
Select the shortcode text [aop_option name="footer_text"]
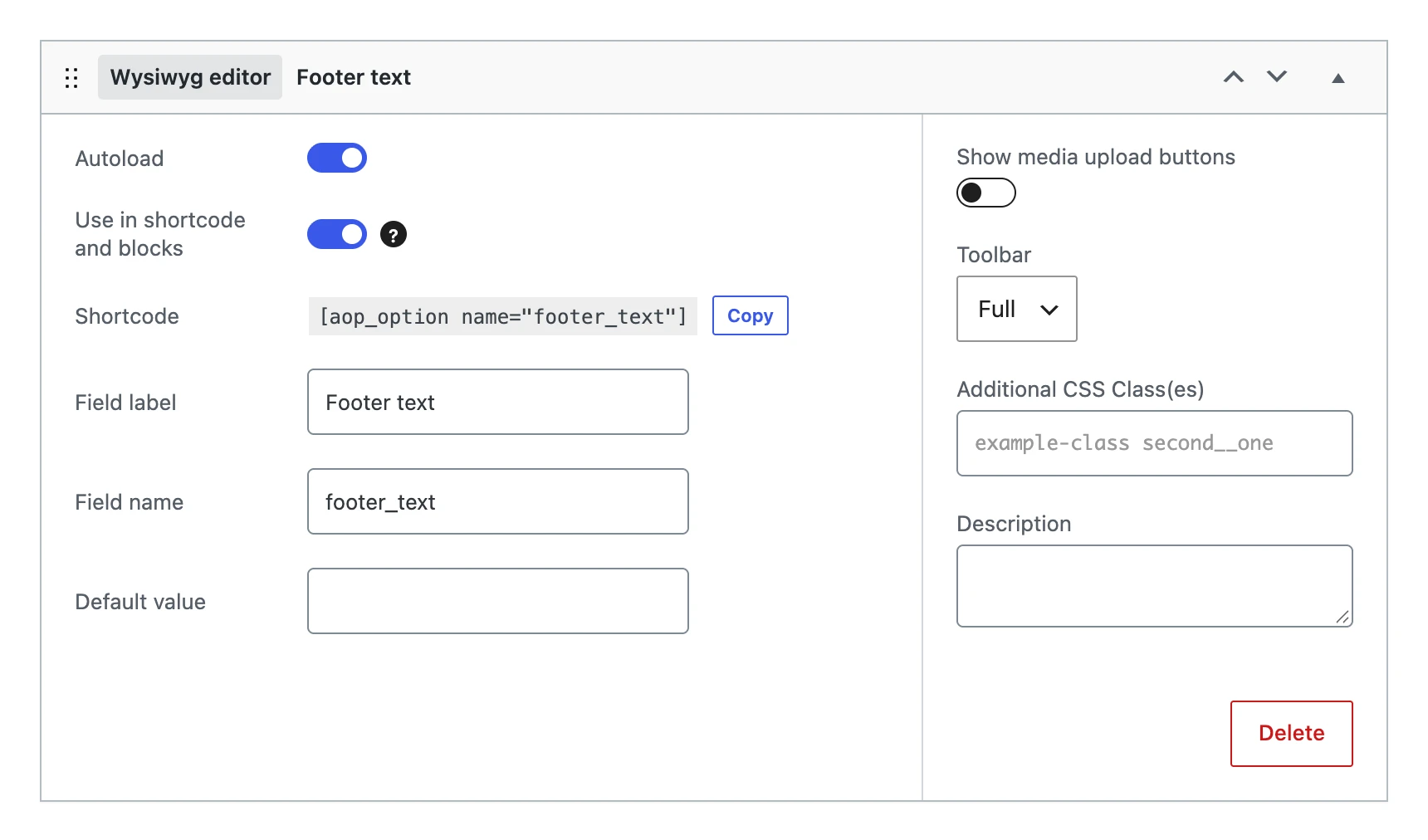pos(503,316)
